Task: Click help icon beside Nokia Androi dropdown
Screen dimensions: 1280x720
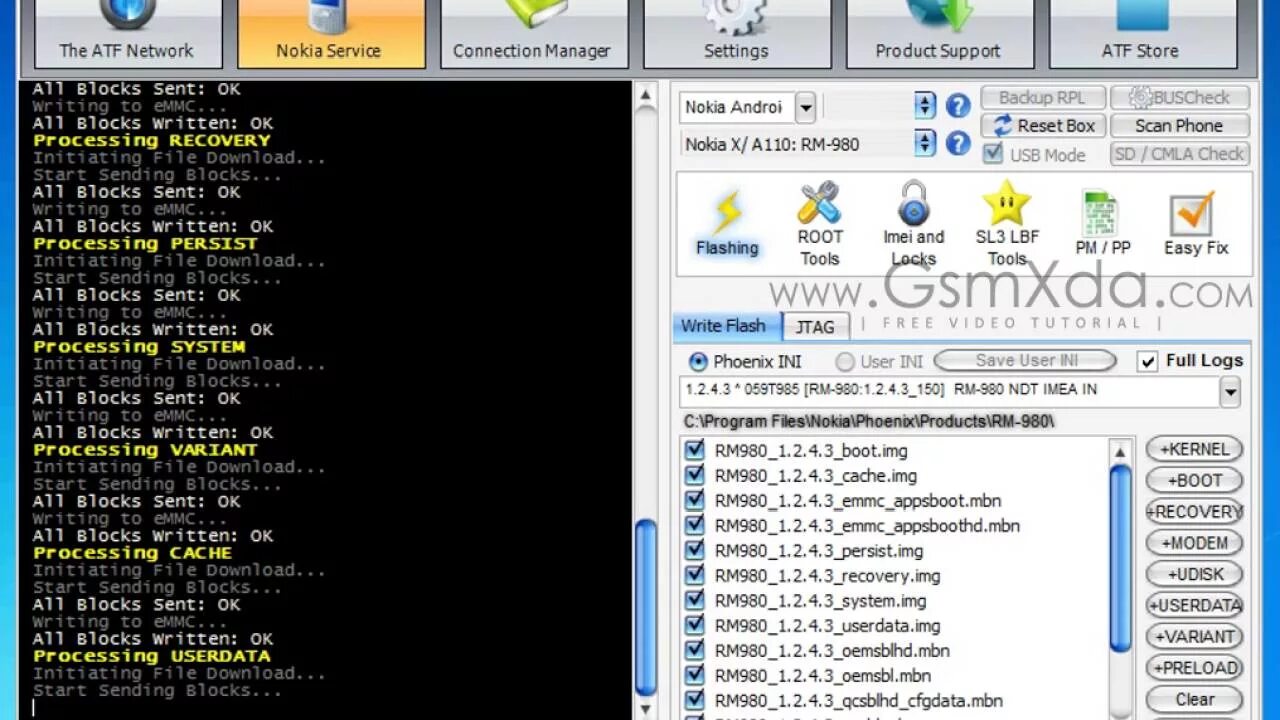Action: (958, 106)
